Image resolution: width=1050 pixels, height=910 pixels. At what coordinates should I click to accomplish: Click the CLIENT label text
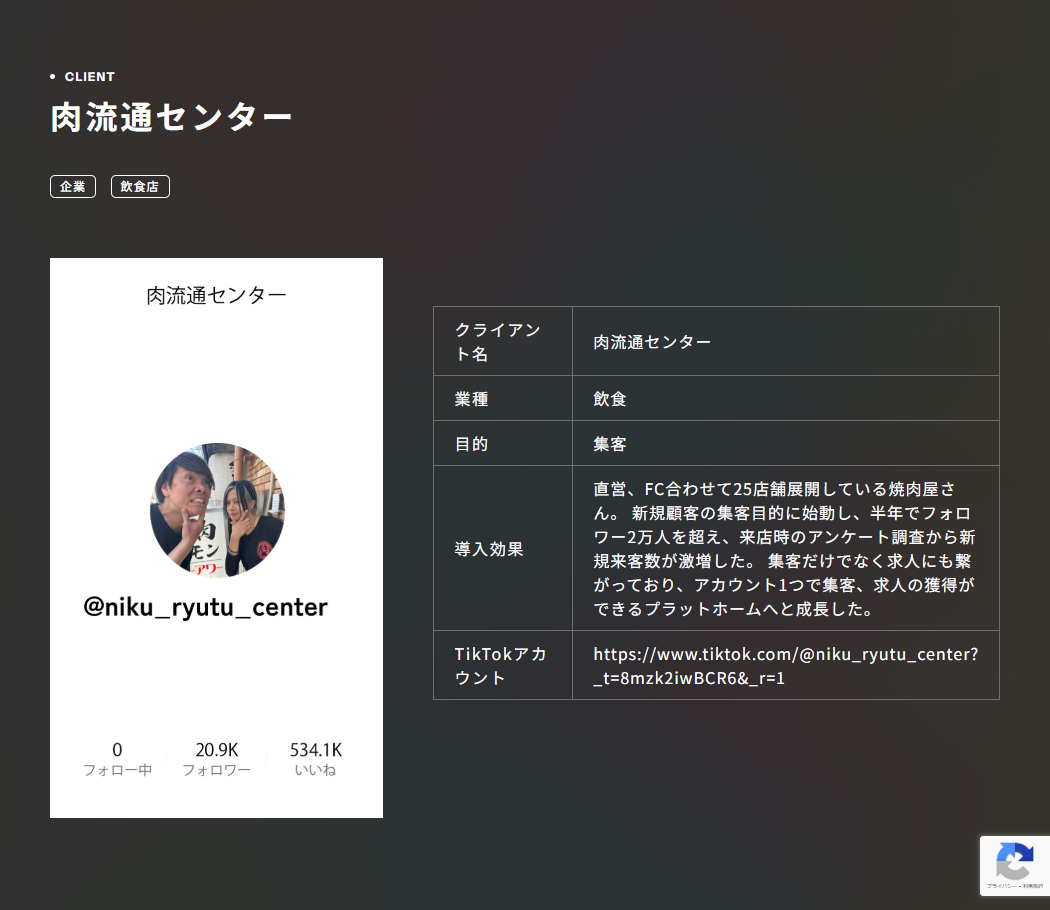[89, 76]
